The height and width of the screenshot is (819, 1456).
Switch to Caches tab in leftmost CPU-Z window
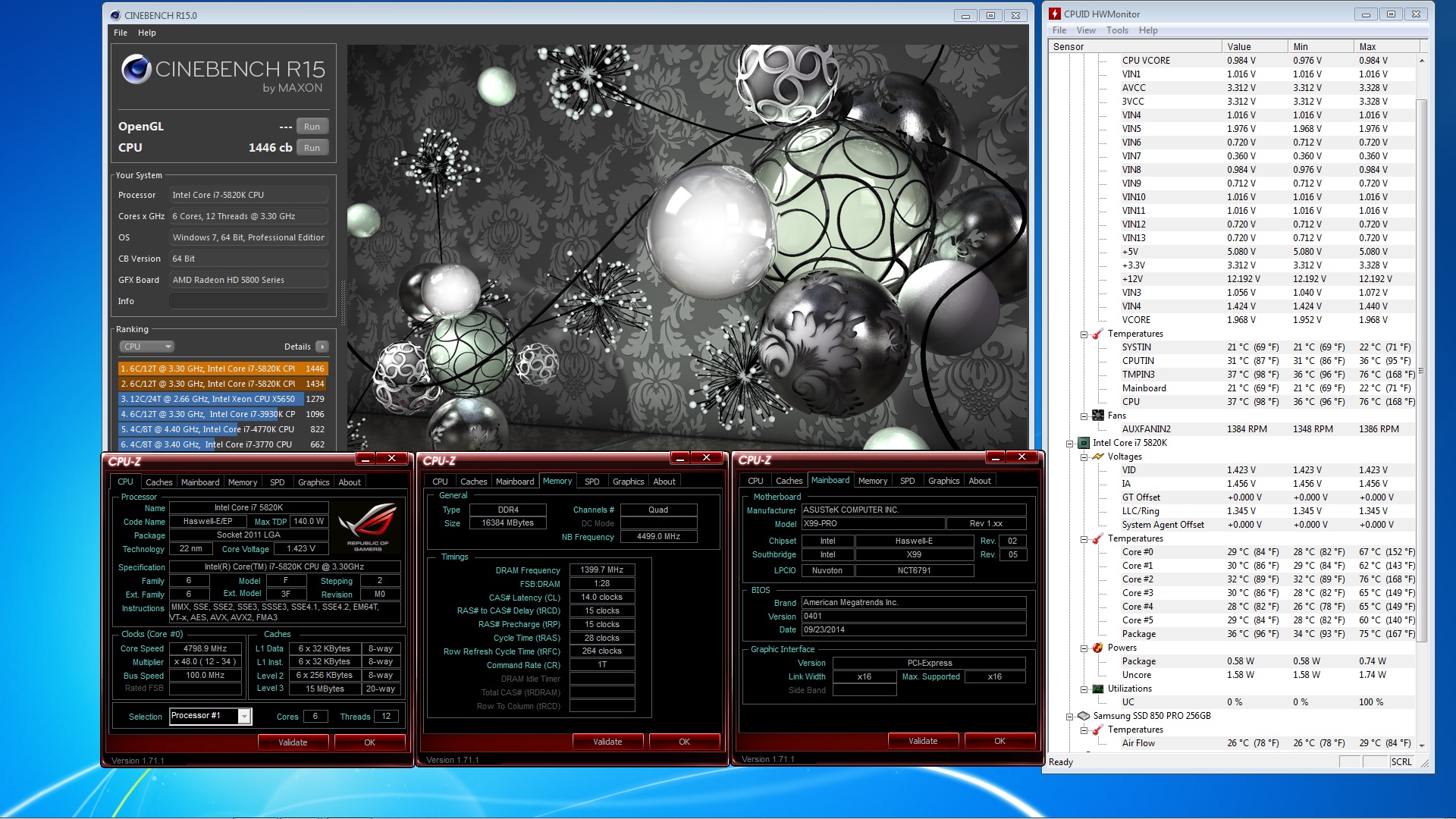point(158,482)
